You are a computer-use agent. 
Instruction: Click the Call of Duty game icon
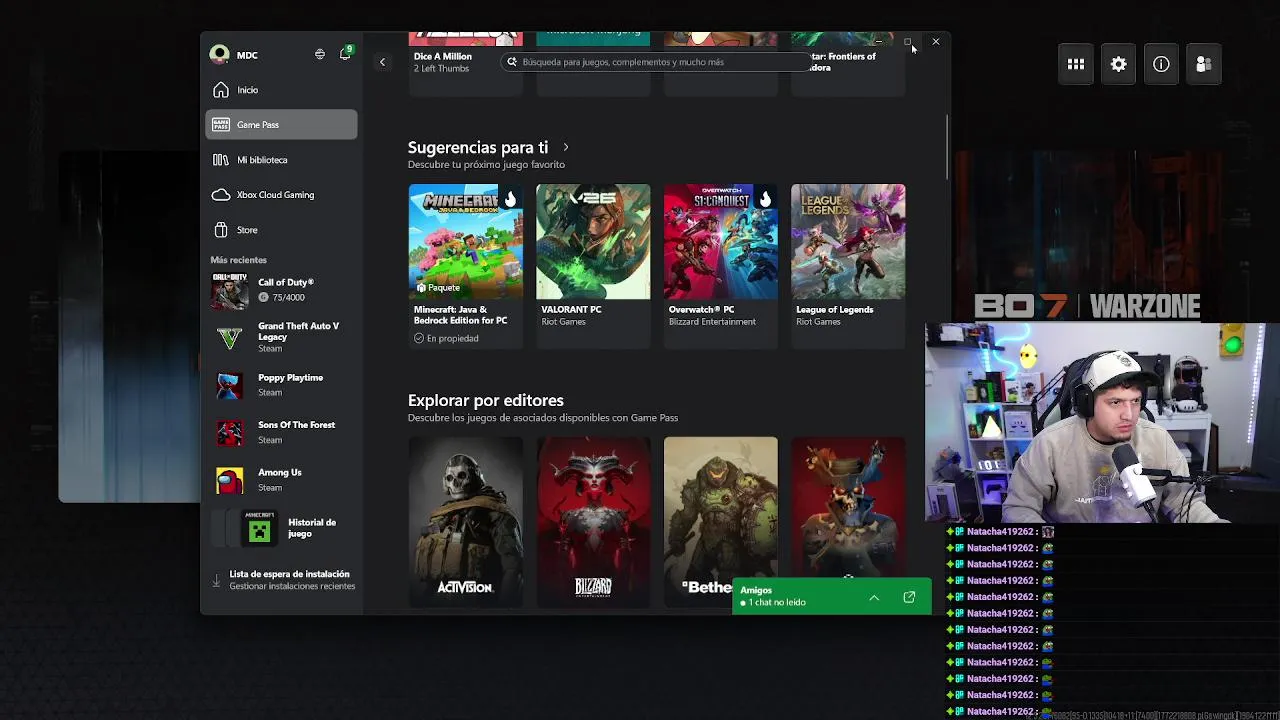[230, 290]
